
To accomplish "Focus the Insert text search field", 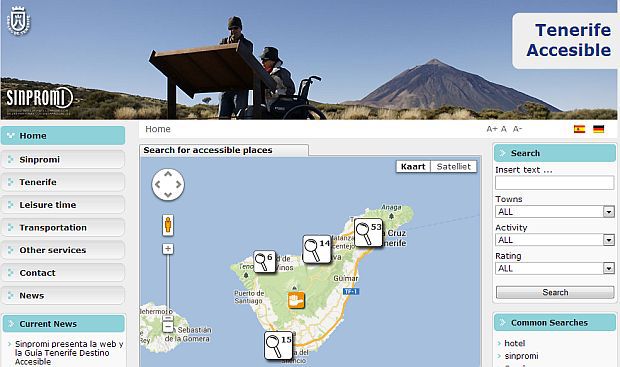I will pyautogui.click(x=555, y=183).
